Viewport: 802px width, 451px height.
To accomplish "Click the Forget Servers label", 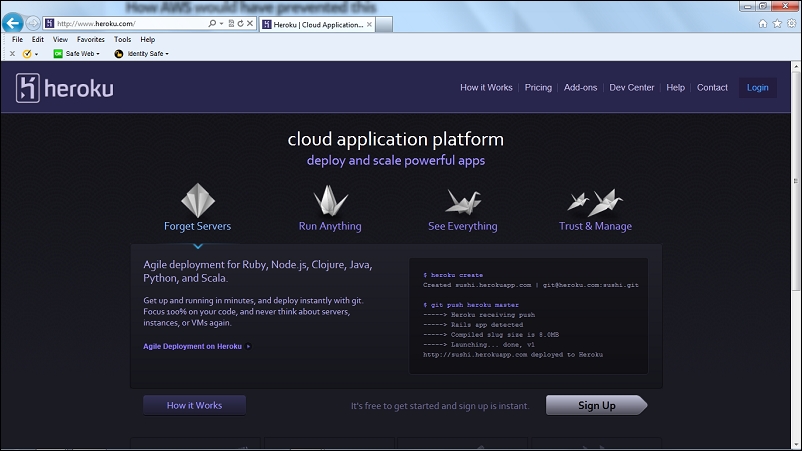I will coord(197,226).
